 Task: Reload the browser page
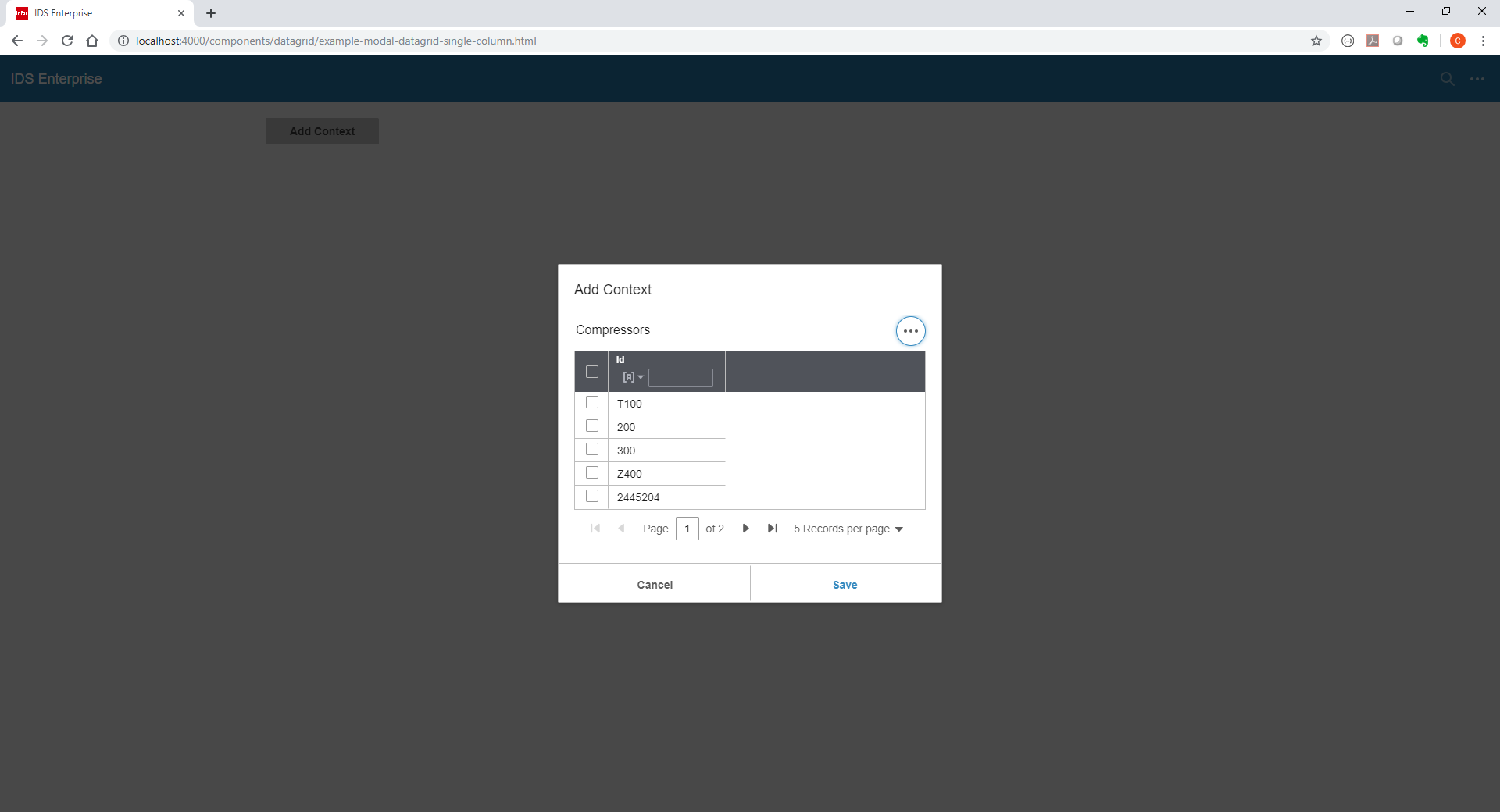click(67, 41)
